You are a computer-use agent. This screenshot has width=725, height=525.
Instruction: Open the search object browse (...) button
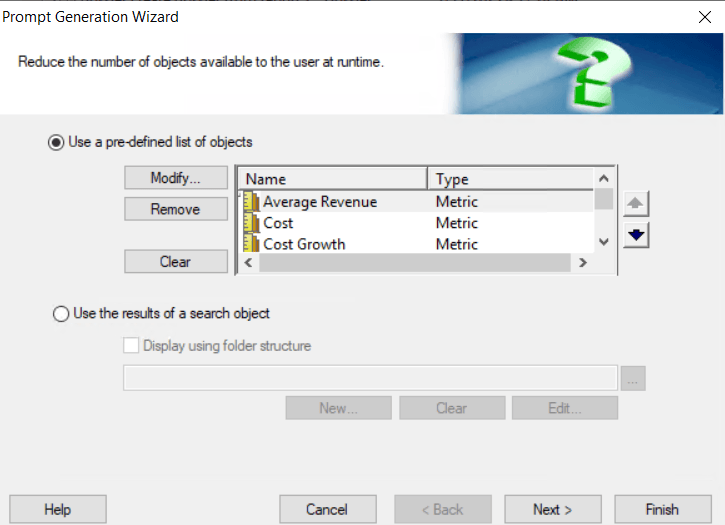633,378
